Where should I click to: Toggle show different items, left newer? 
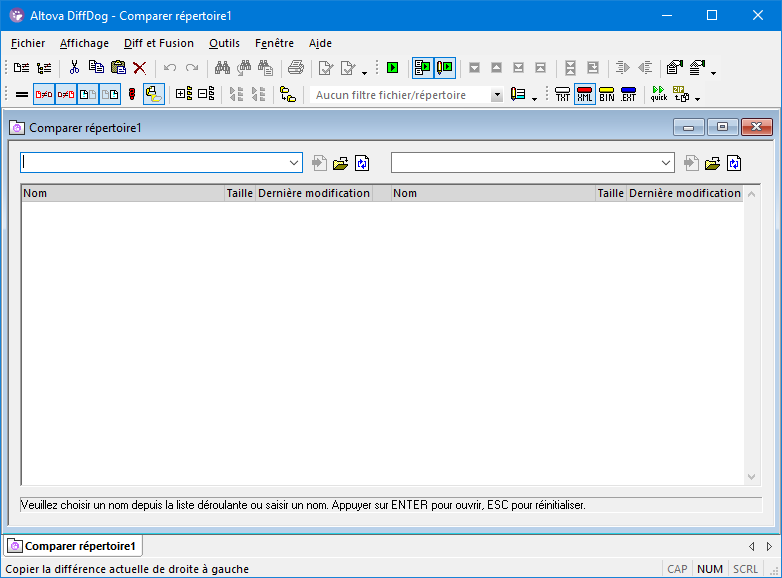click(44, 94)
